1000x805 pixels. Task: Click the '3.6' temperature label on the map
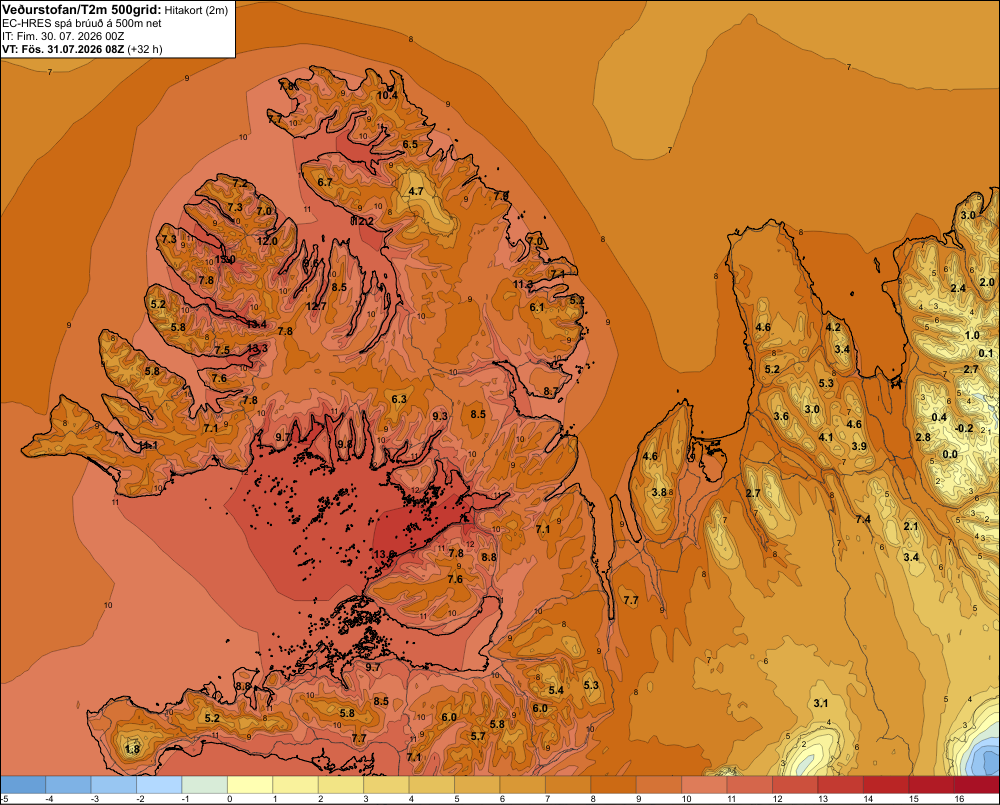781,417
